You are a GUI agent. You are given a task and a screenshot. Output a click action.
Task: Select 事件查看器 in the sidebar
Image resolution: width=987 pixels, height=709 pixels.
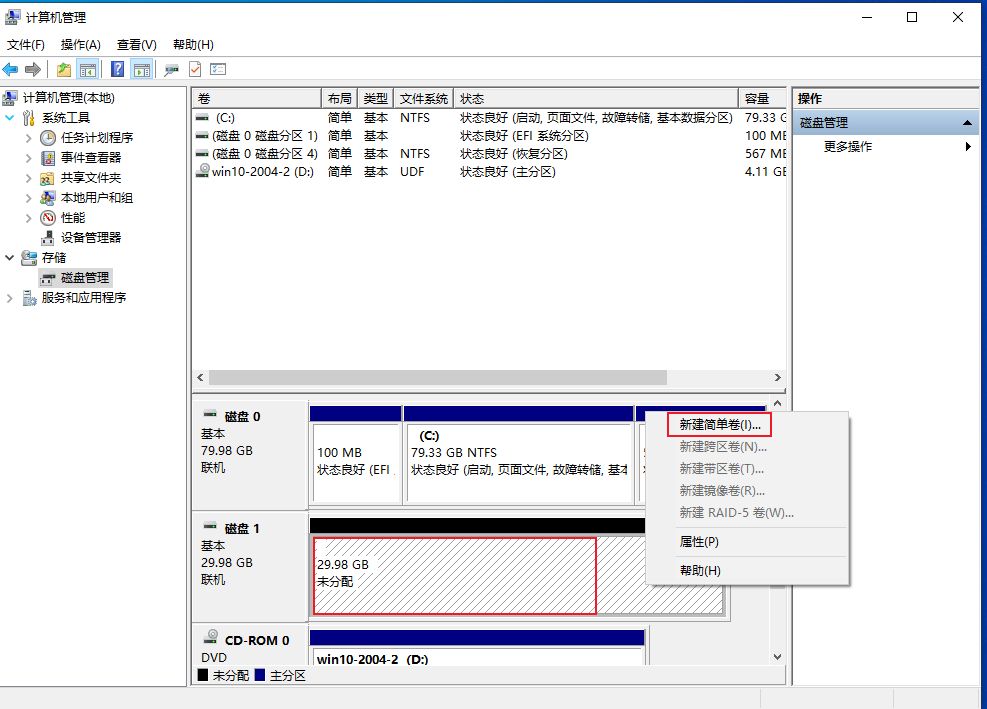pyautogui.click(x=90, y=158)
